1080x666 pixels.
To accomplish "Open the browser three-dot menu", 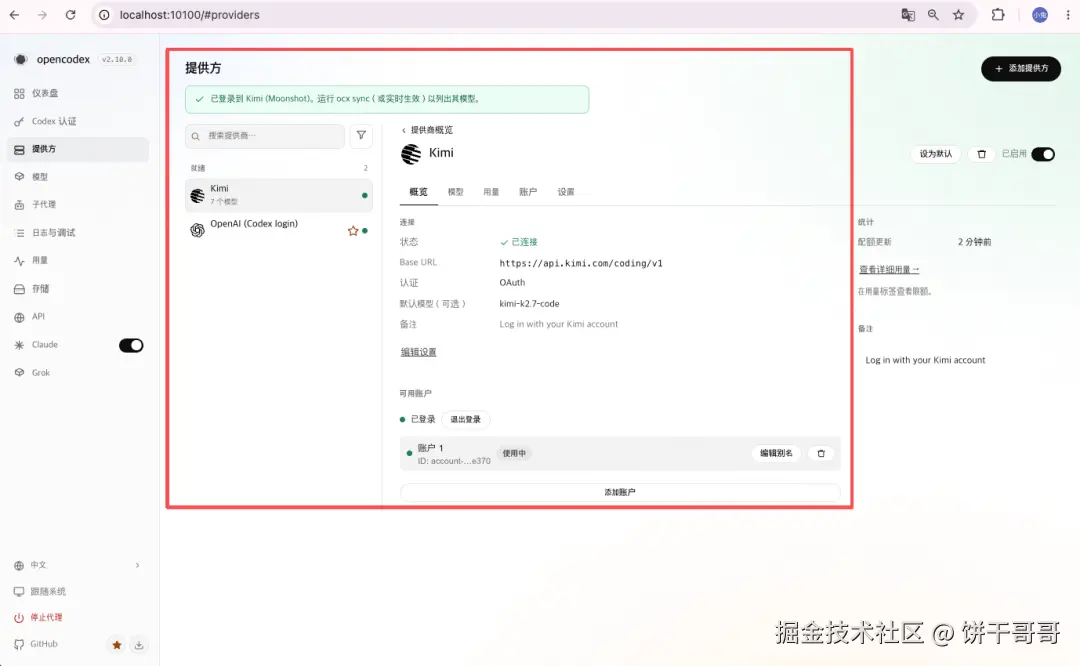I will (1068, 14).
